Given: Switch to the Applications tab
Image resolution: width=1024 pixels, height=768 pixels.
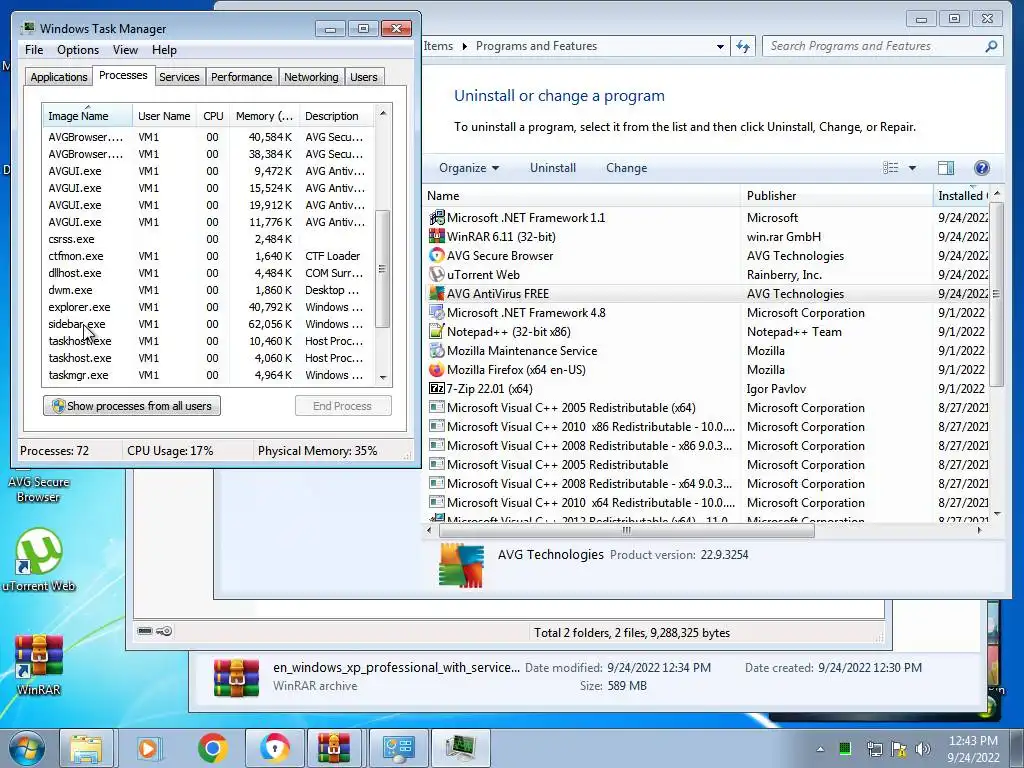Looking at the screenshot, I should click(59, 77).
